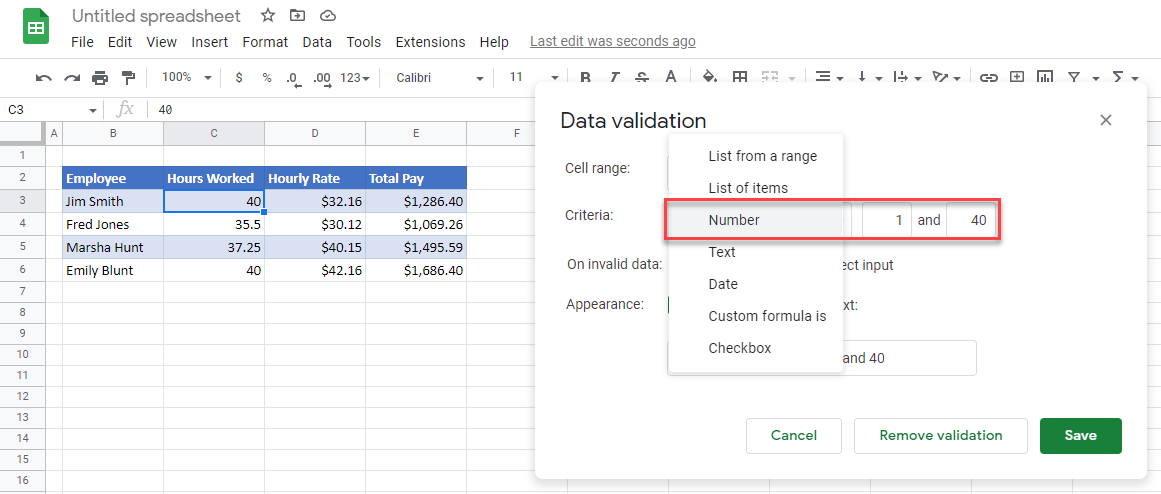Image resolution: width=1161 pixels, height=494 pixels.
Task: Select the Paint format tool
Action: point(127,77)
